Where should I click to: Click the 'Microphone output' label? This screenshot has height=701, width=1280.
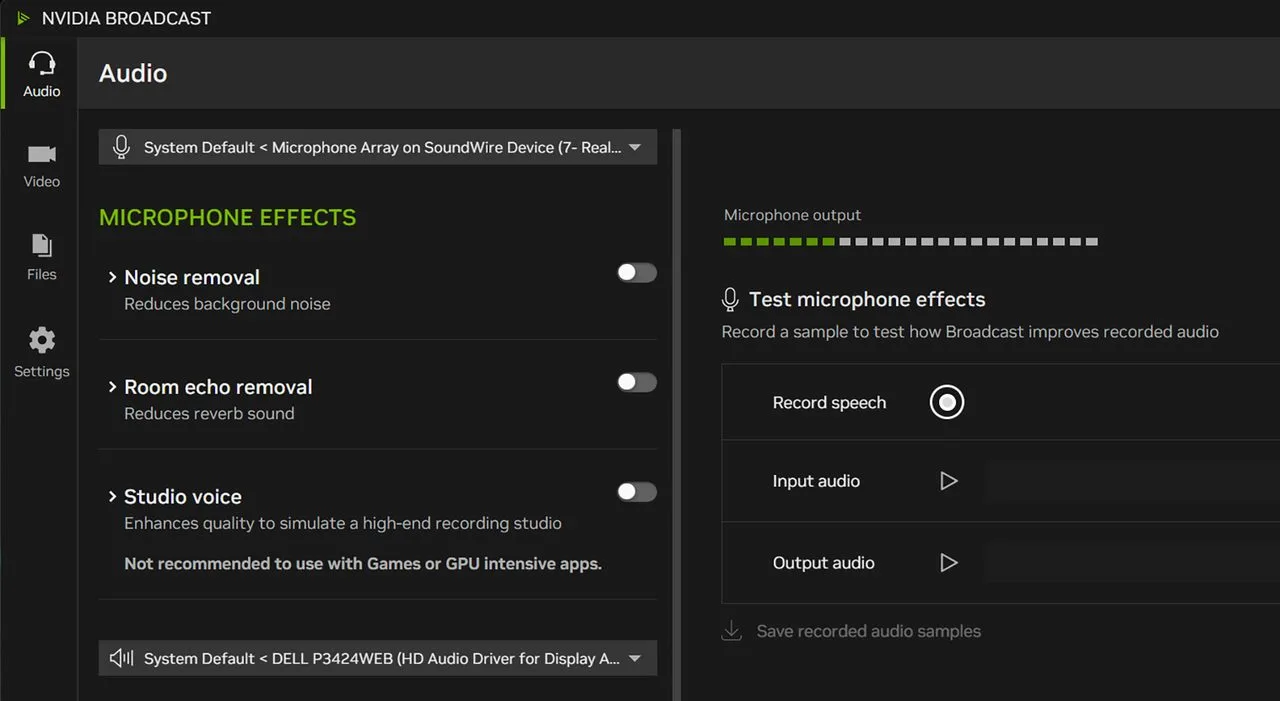point(792,215)
